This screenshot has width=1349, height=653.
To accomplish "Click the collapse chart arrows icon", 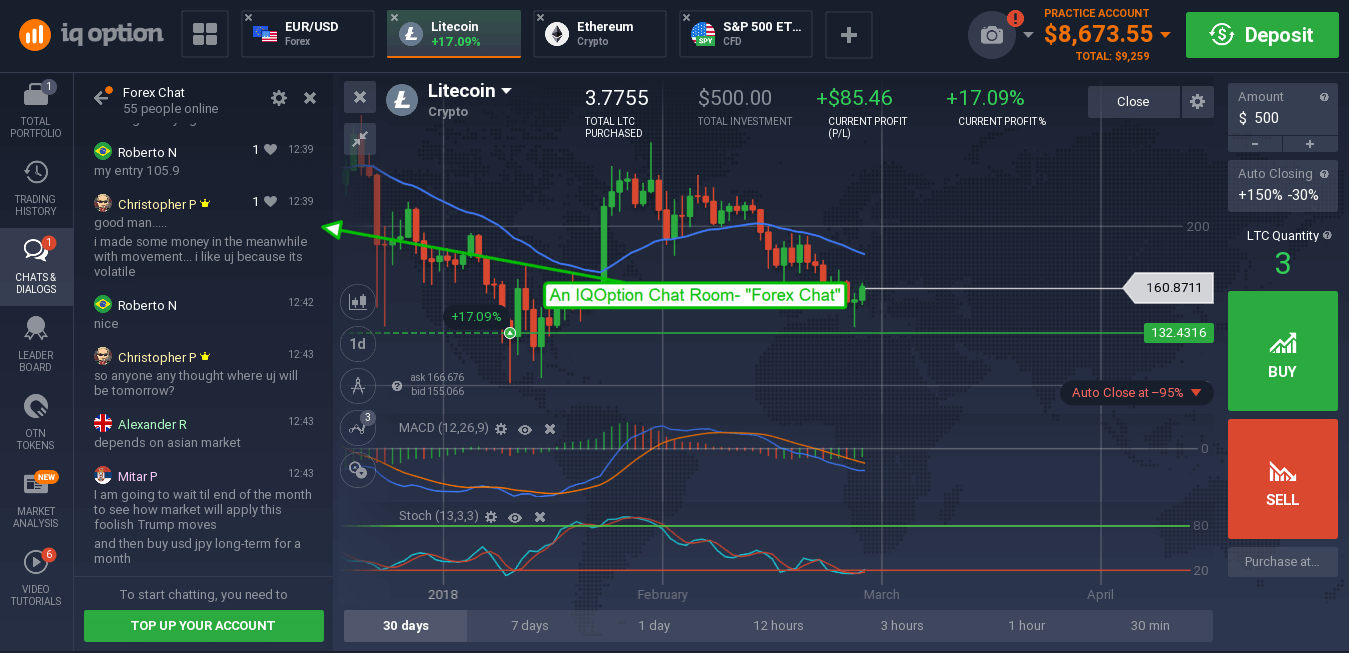I will pyautogui.click(x=360, y=138).
